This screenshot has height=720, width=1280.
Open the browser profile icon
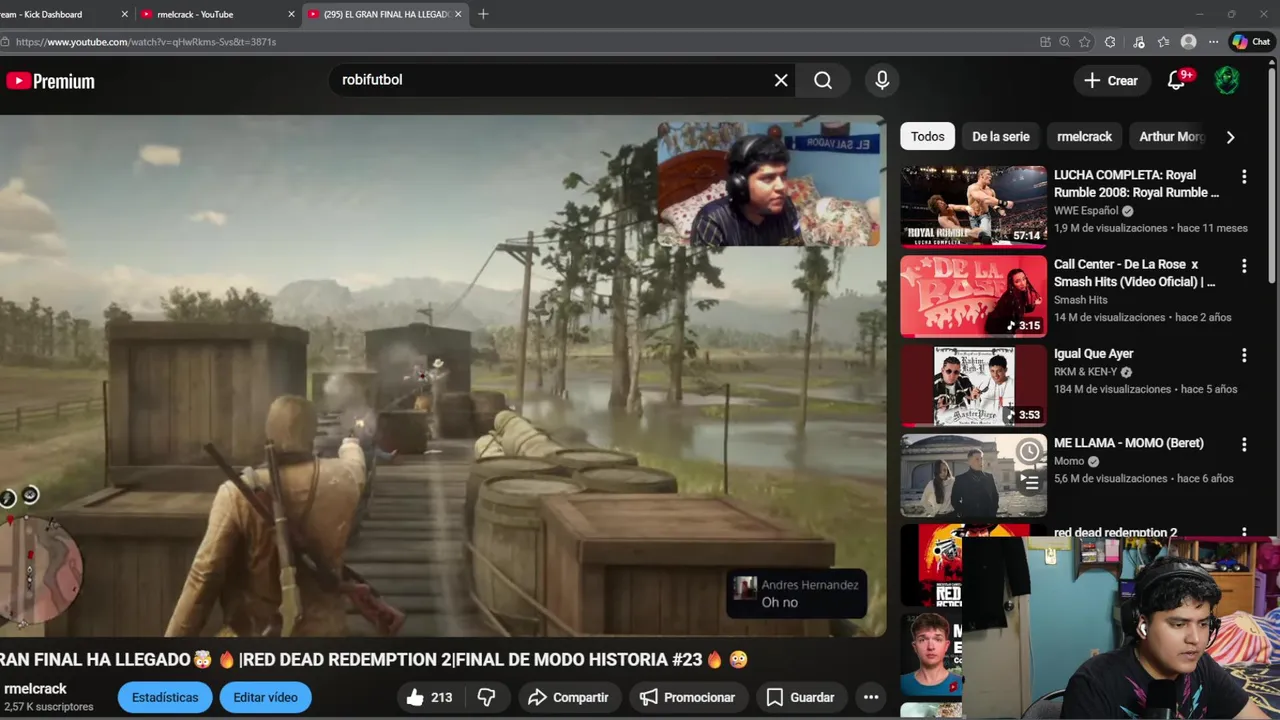coord(1188,42)
